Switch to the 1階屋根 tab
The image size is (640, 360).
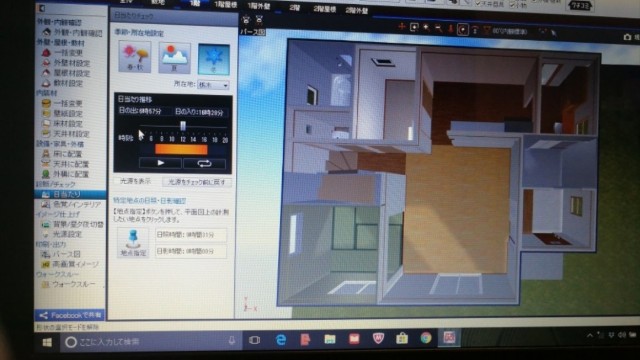[x=225, y=5]
